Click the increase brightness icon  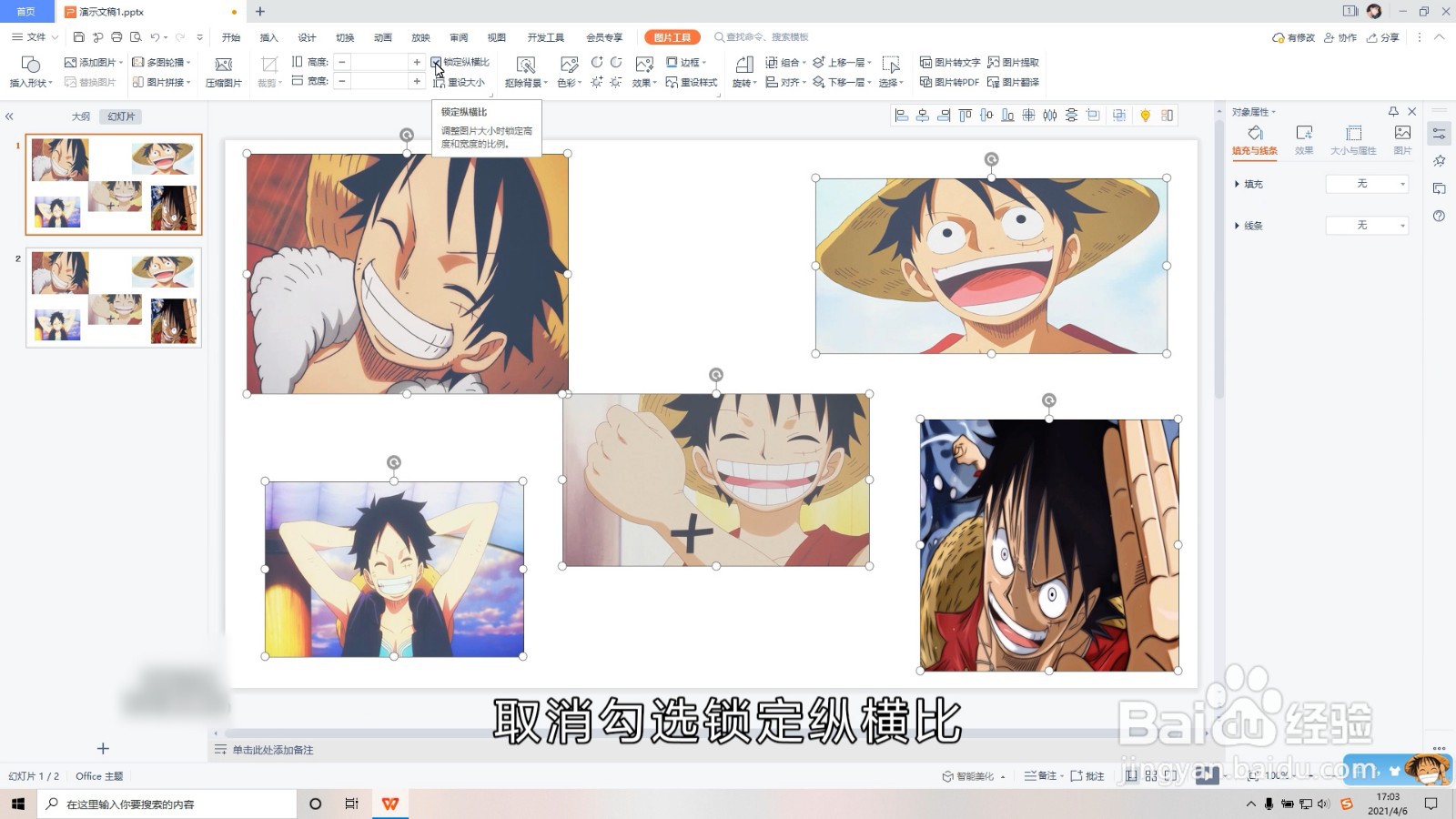[597, 82]
